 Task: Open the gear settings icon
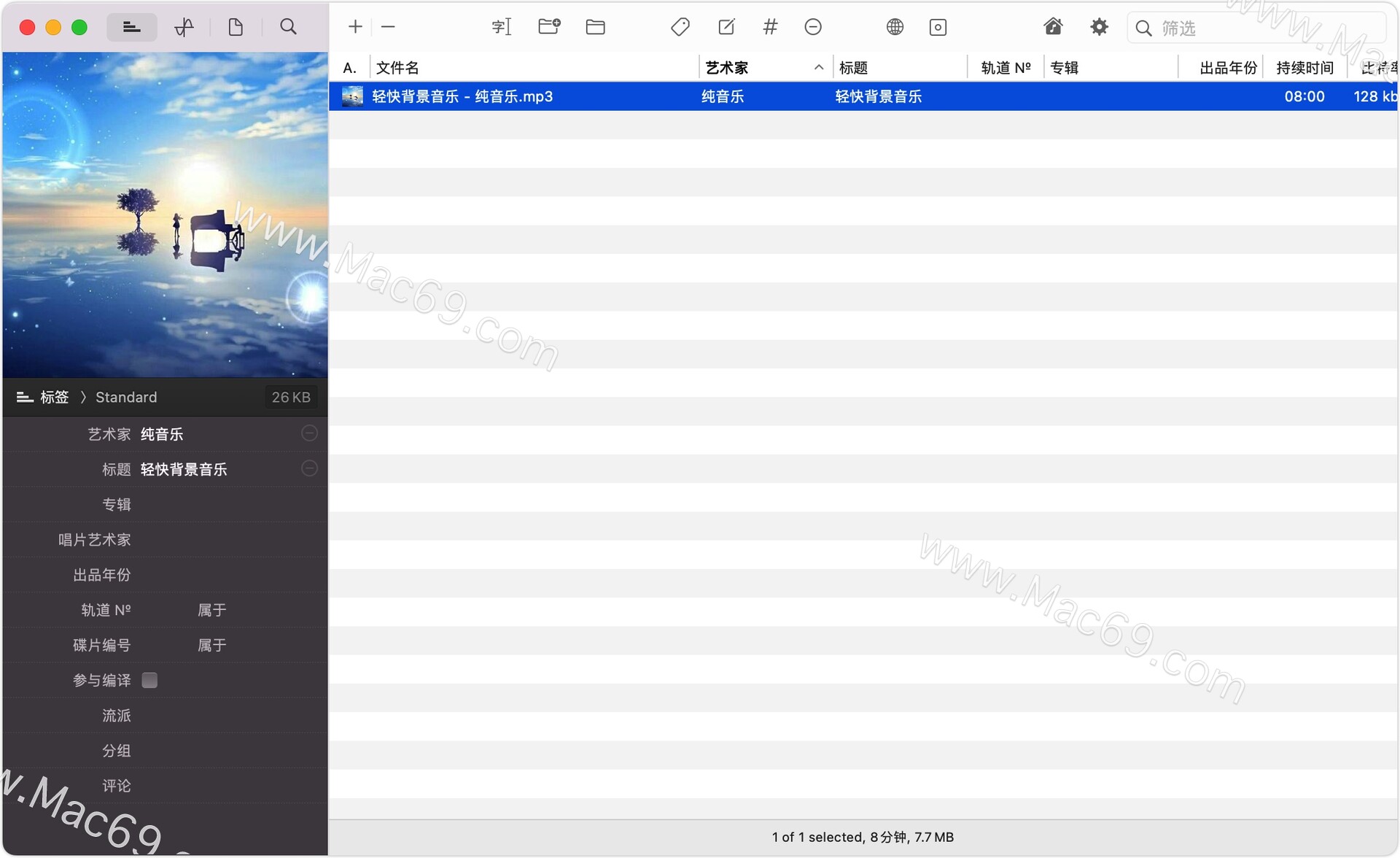click(x=1099, y=27)
